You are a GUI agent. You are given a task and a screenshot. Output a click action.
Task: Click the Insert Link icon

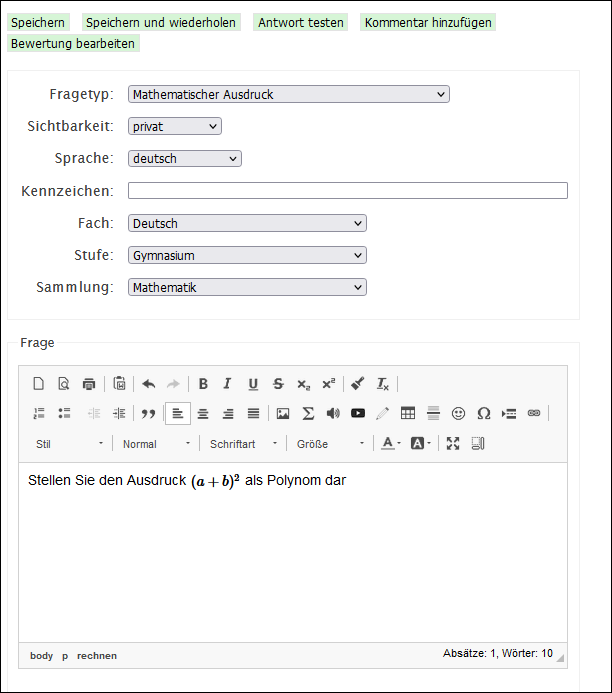click(x=534, y=413)
